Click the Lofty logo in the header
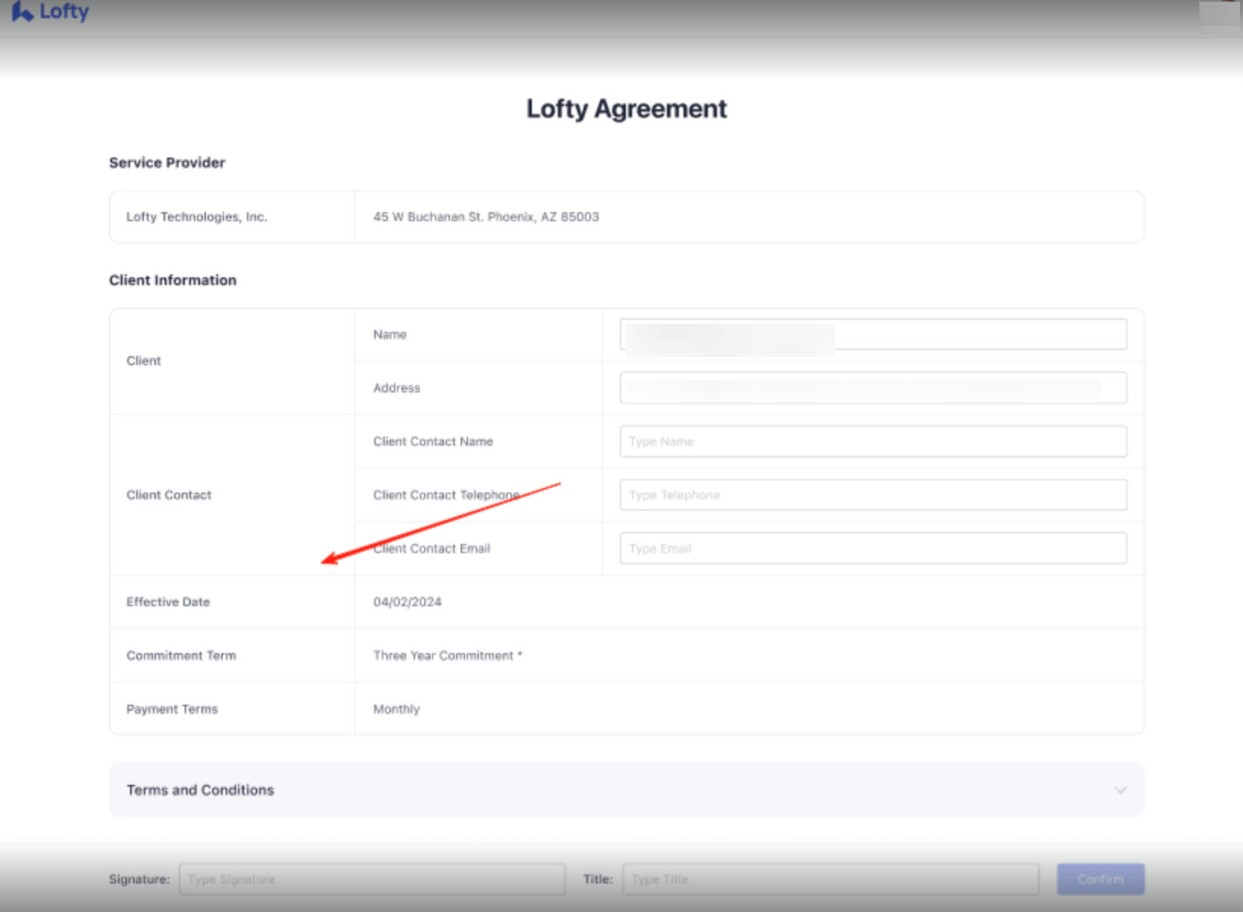1243x912 pixels. [50, 13]
